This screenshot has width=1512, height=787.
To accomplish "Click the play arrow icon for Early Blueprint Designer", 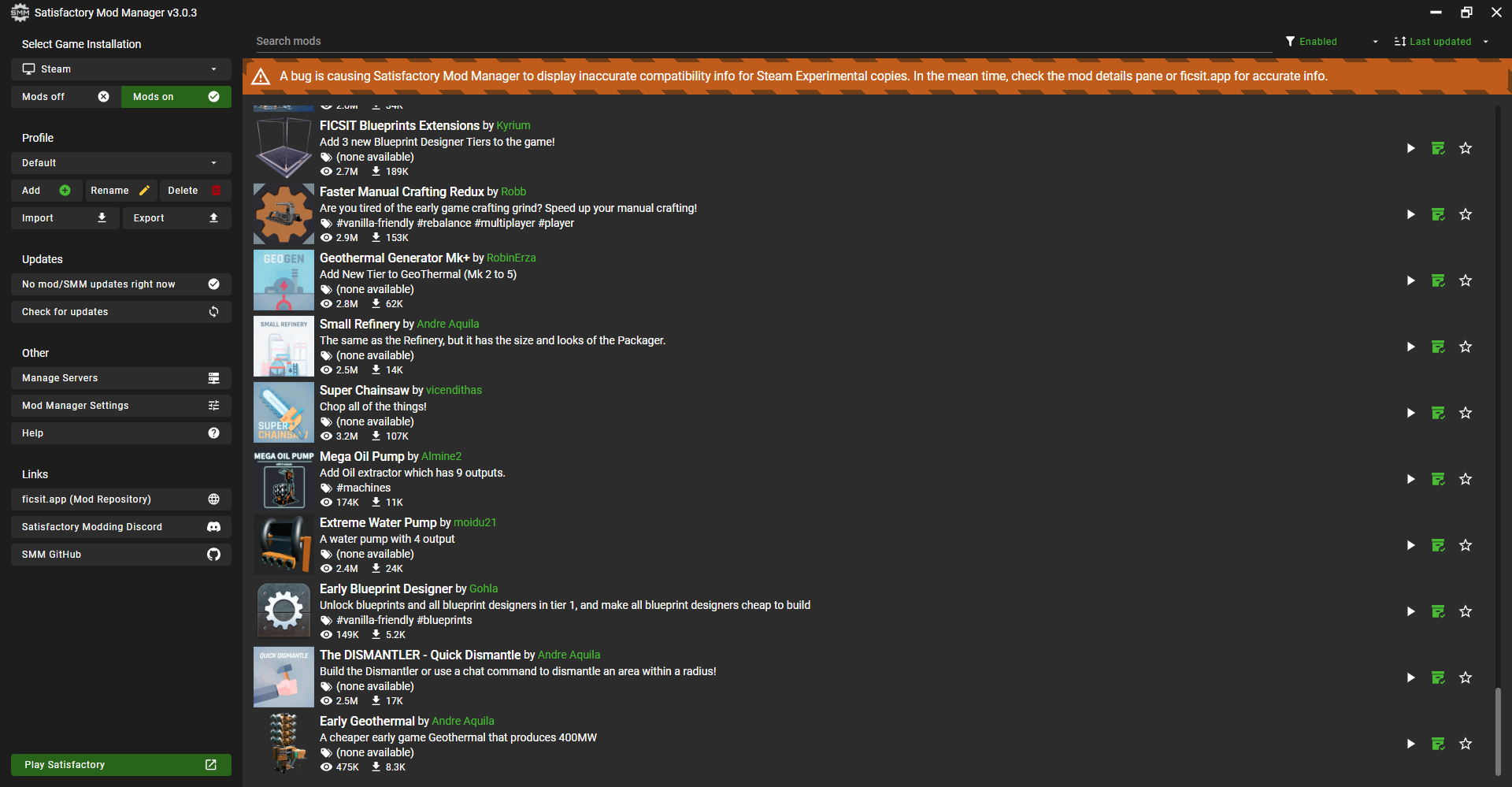I will click(x=1411, y=611).
